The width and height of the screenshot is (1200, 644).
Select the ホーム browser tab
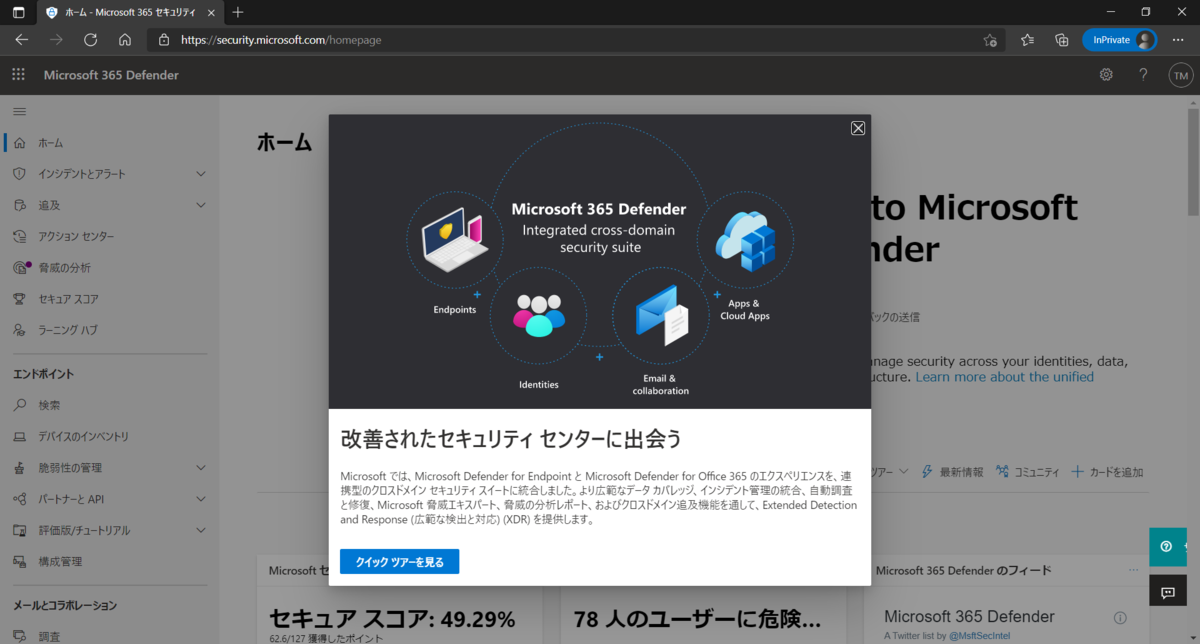click(x=128, y=12)
